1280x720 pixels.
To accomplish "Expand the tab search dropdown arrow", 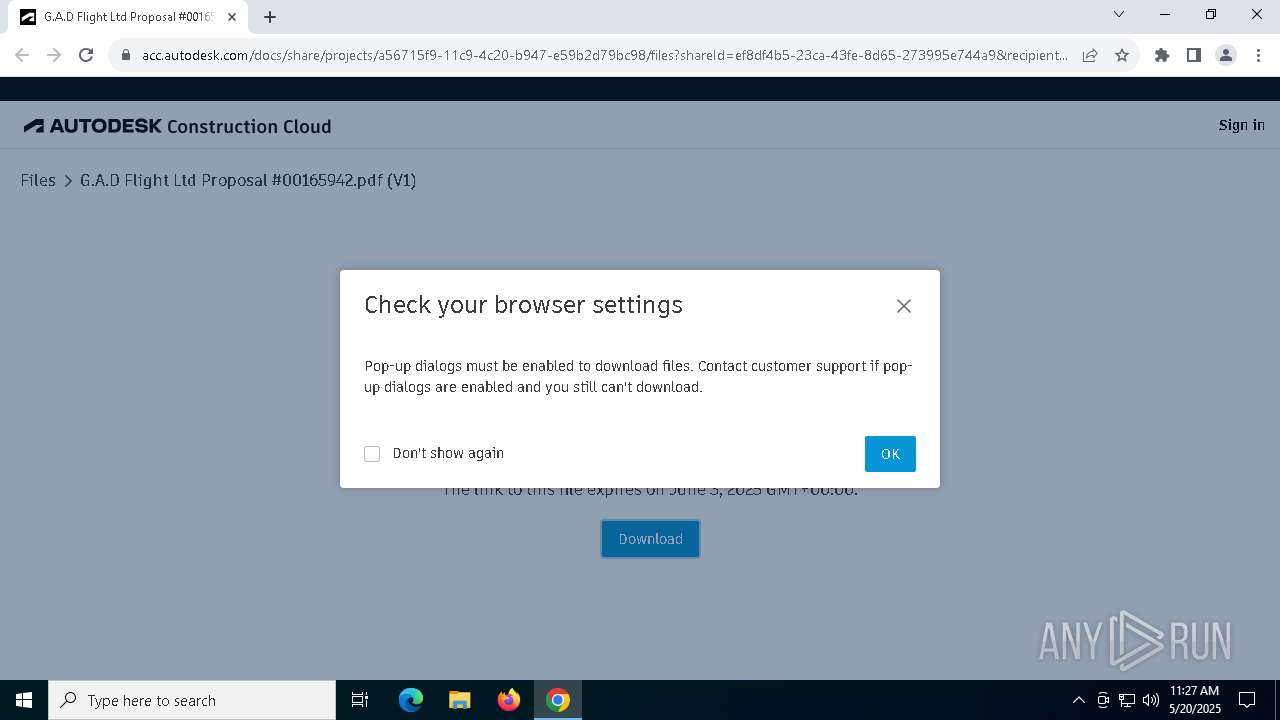I will [x=1119, y=14].
